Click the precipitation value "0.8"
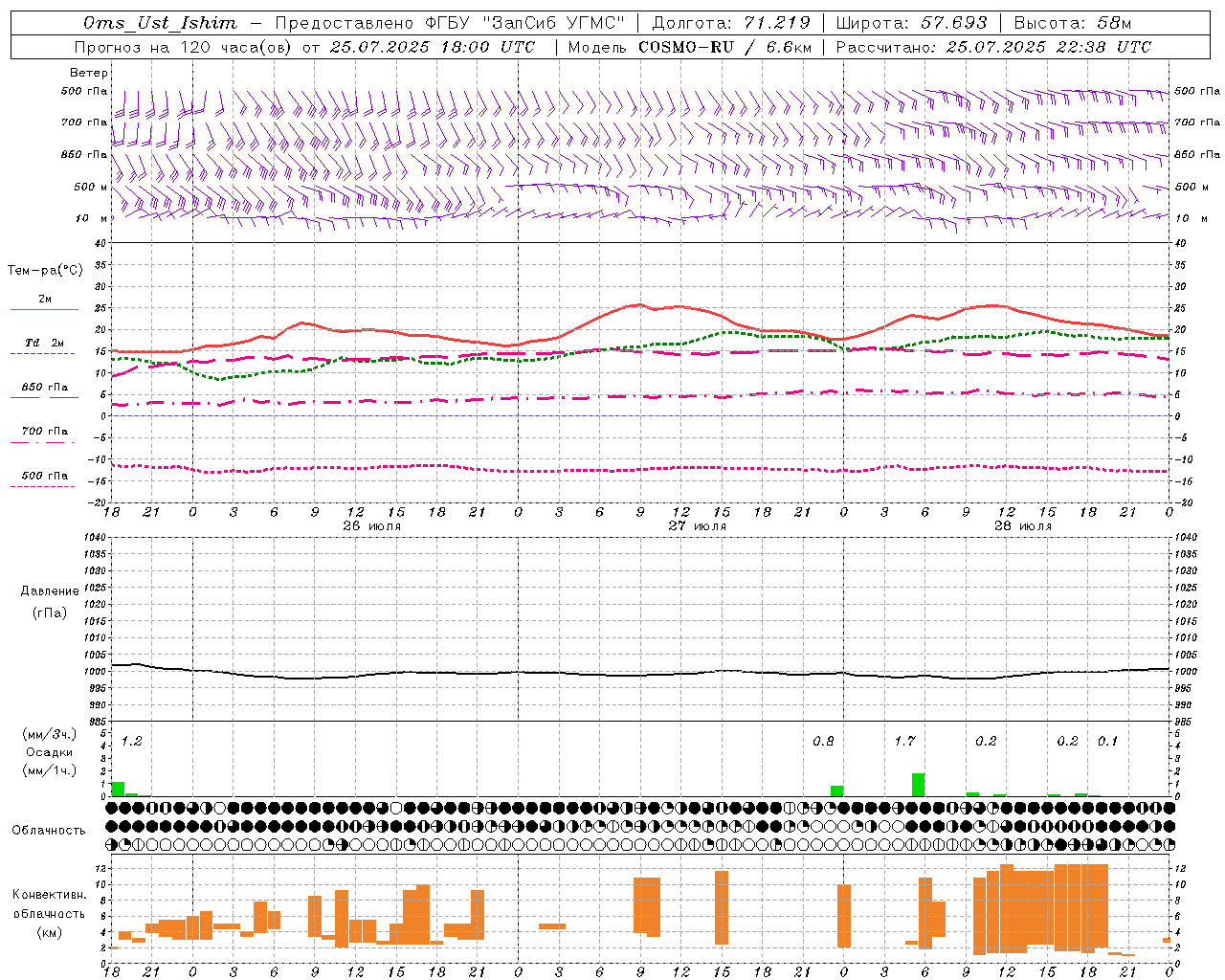 823,741
